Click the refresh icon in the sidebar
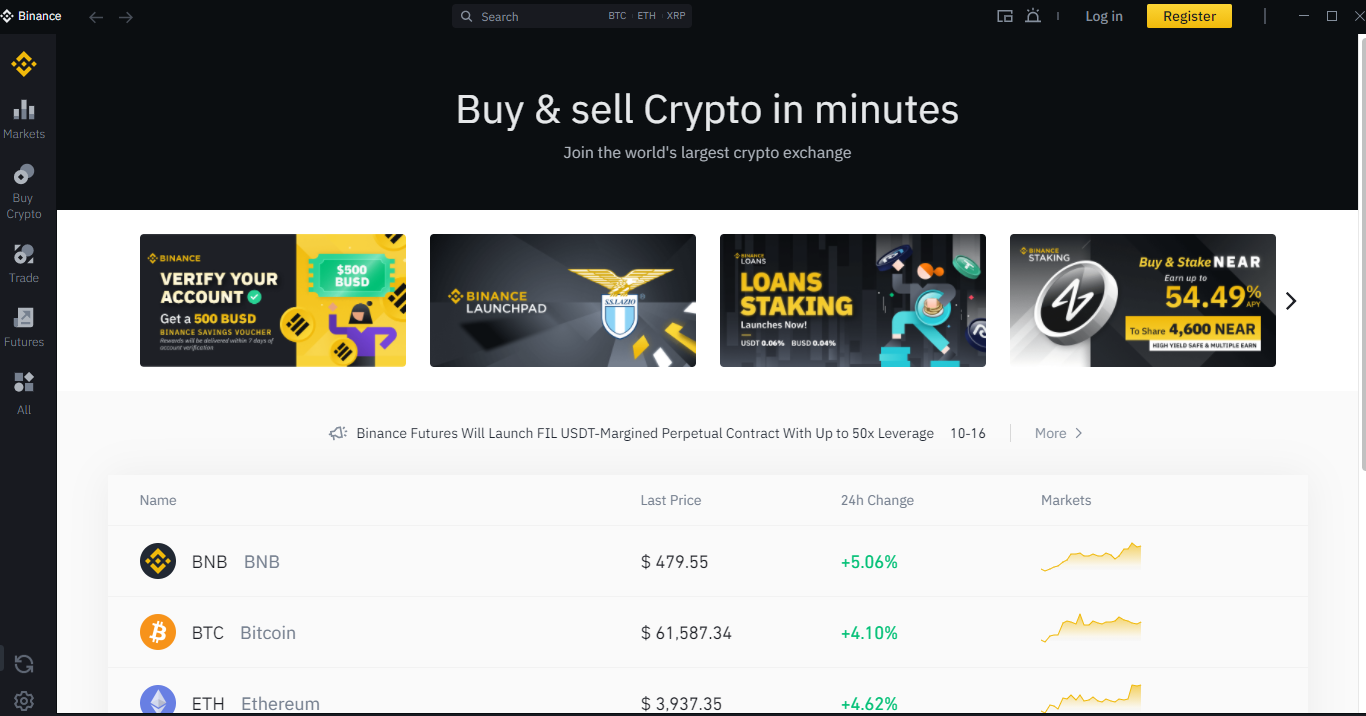 24,664
